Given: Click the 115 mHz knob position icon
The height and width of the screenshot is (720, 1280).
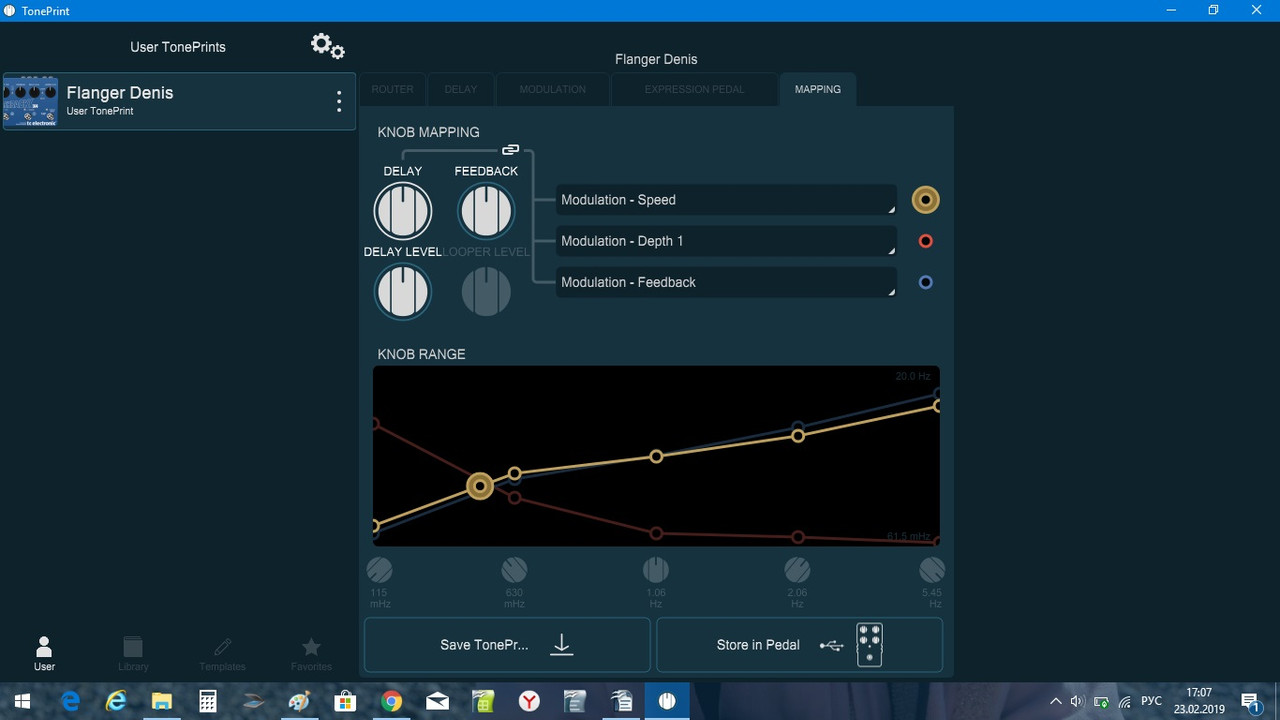Looking at the screenshot, I should pos(380,570).
